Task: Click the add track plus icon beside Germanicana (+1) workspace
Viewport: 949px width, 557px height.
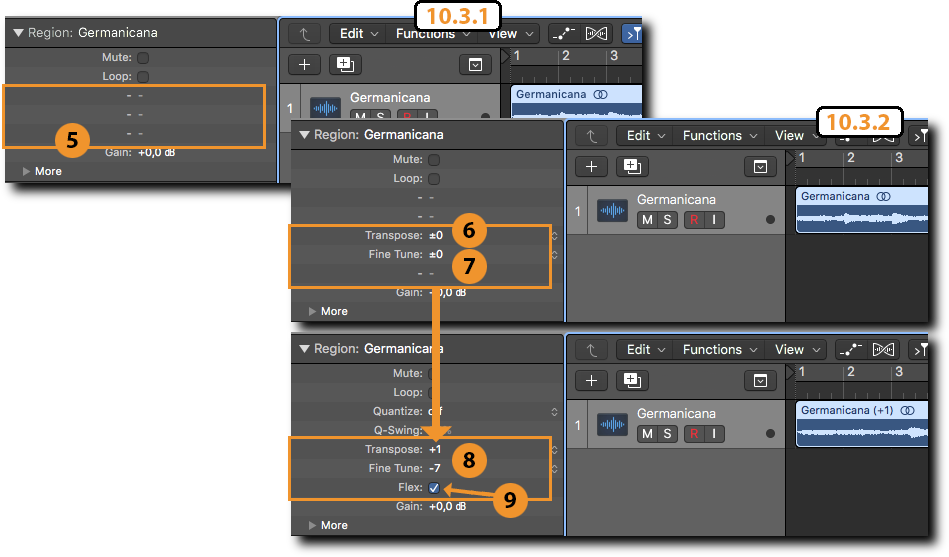Action: (592, 380)
